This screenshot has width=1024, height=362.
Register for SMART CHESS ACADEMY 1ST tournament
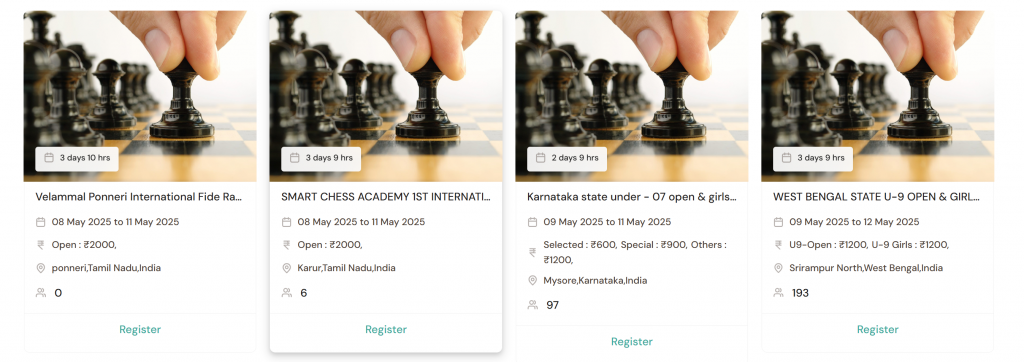click(x=386, y=329)
